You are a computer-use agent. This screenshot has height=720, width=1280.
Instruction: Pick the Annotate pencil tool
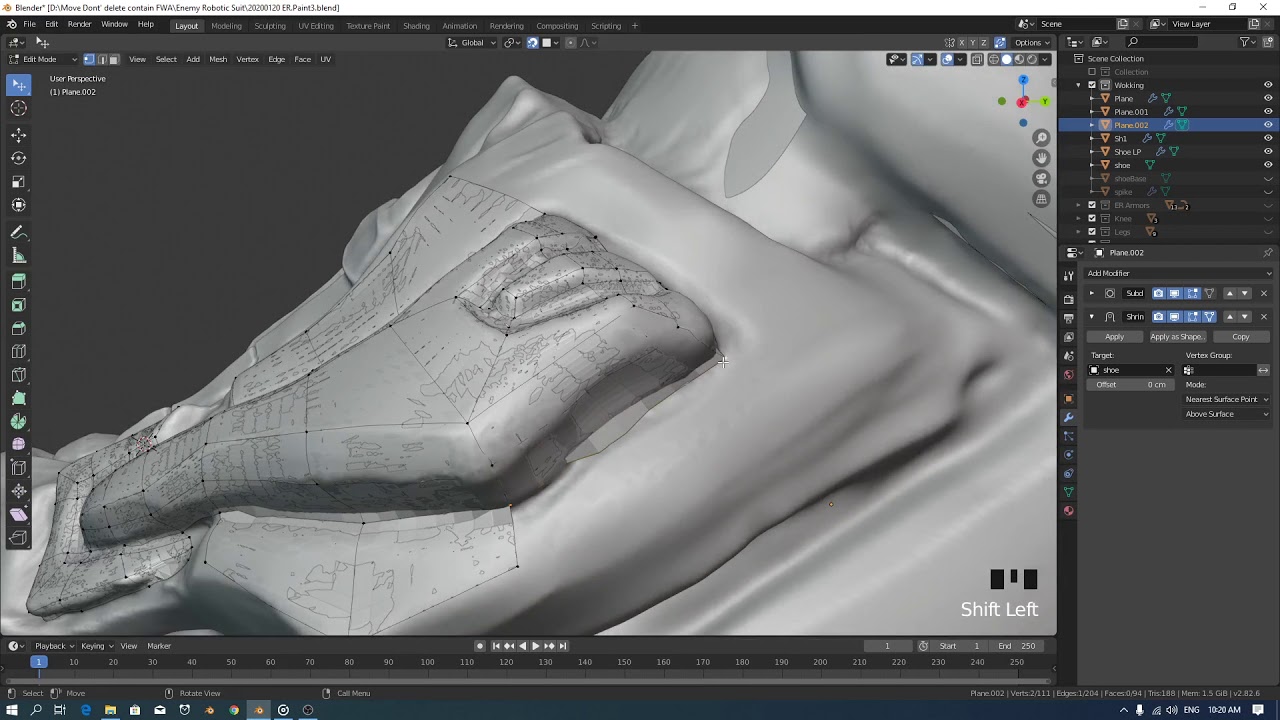[19, 232]
